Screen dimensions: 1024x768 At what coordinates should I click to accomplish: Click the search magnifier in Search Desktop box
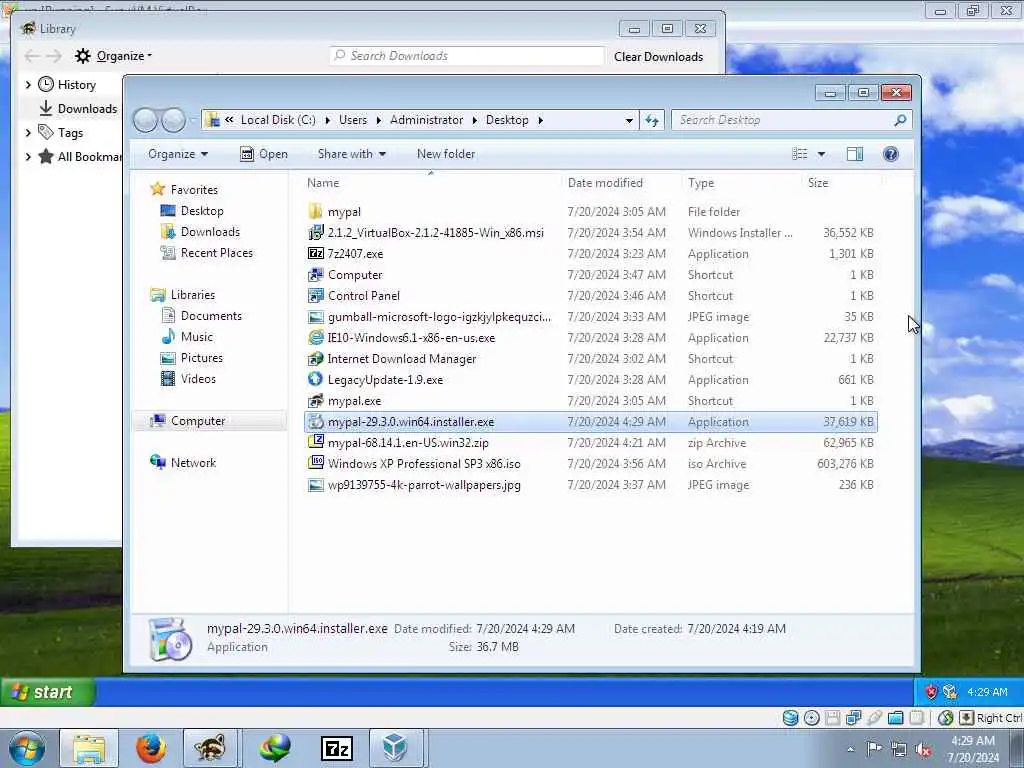coord(900,120)
